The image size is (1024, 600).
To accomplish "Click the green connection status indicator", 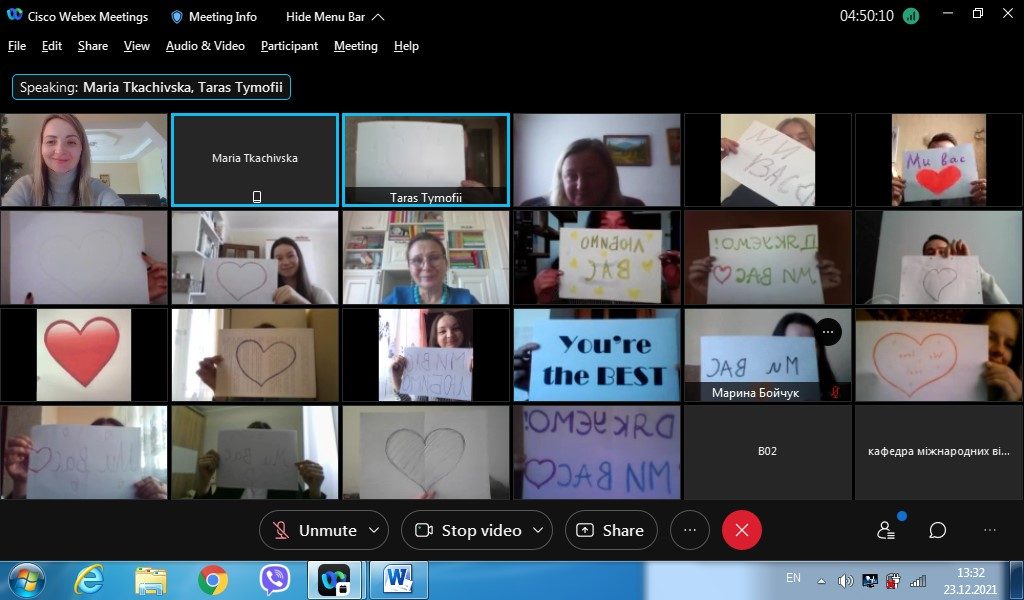I will 910,16.
